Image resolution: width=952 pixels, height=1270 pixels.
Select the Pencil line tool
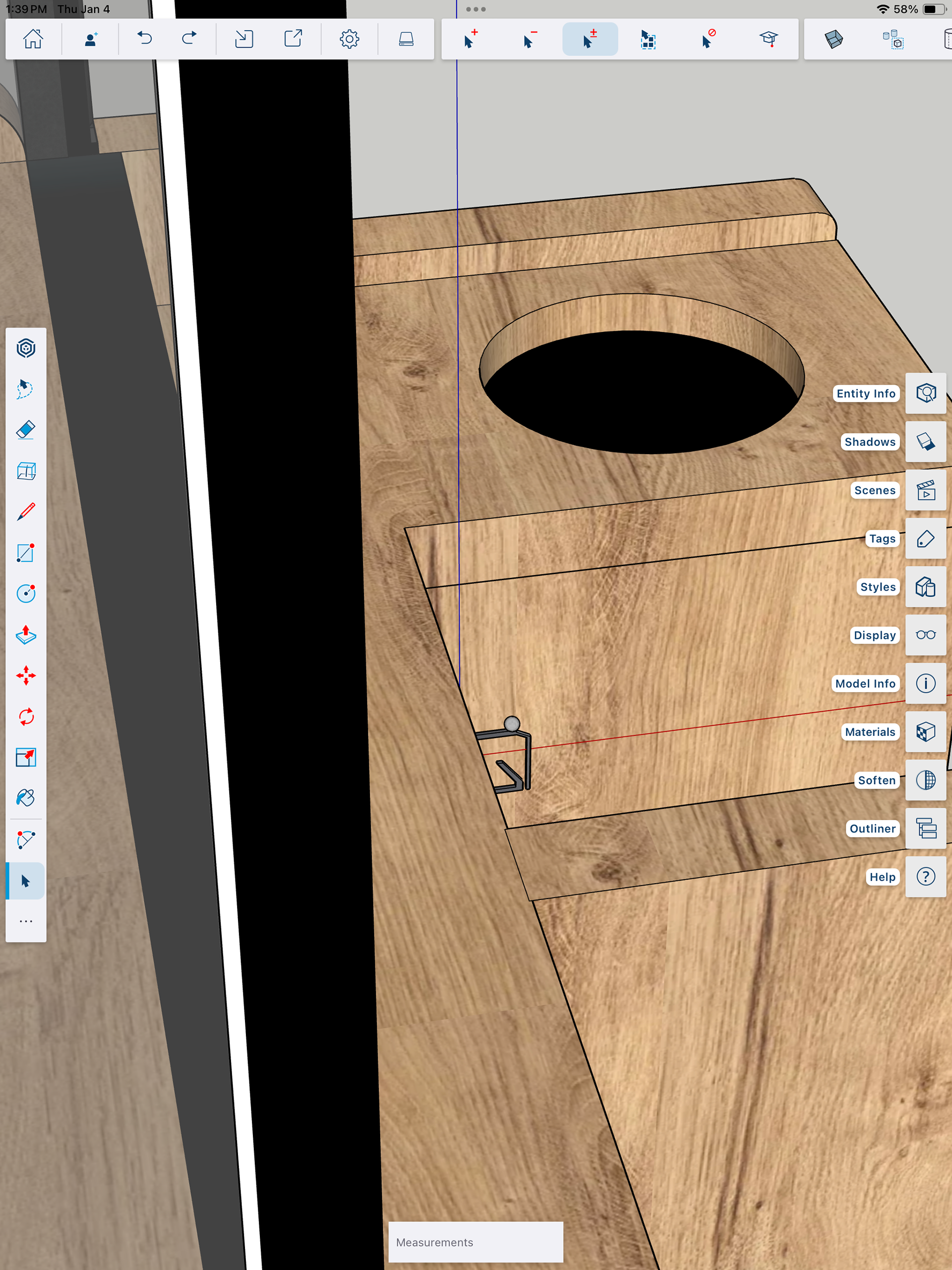click(26, 512)
